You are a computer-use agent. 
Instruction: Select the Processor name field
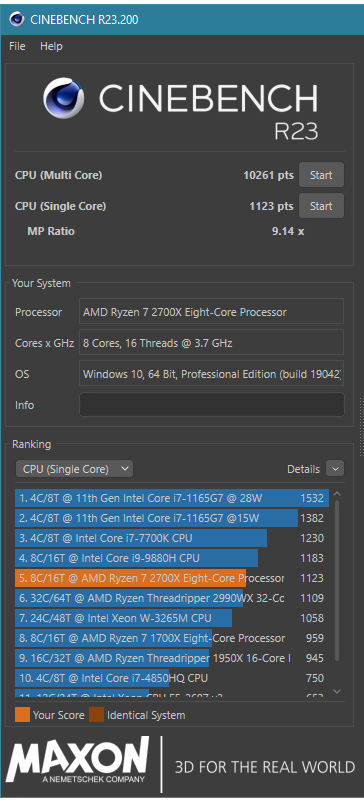pyautogui.click(x=211, y=312)
